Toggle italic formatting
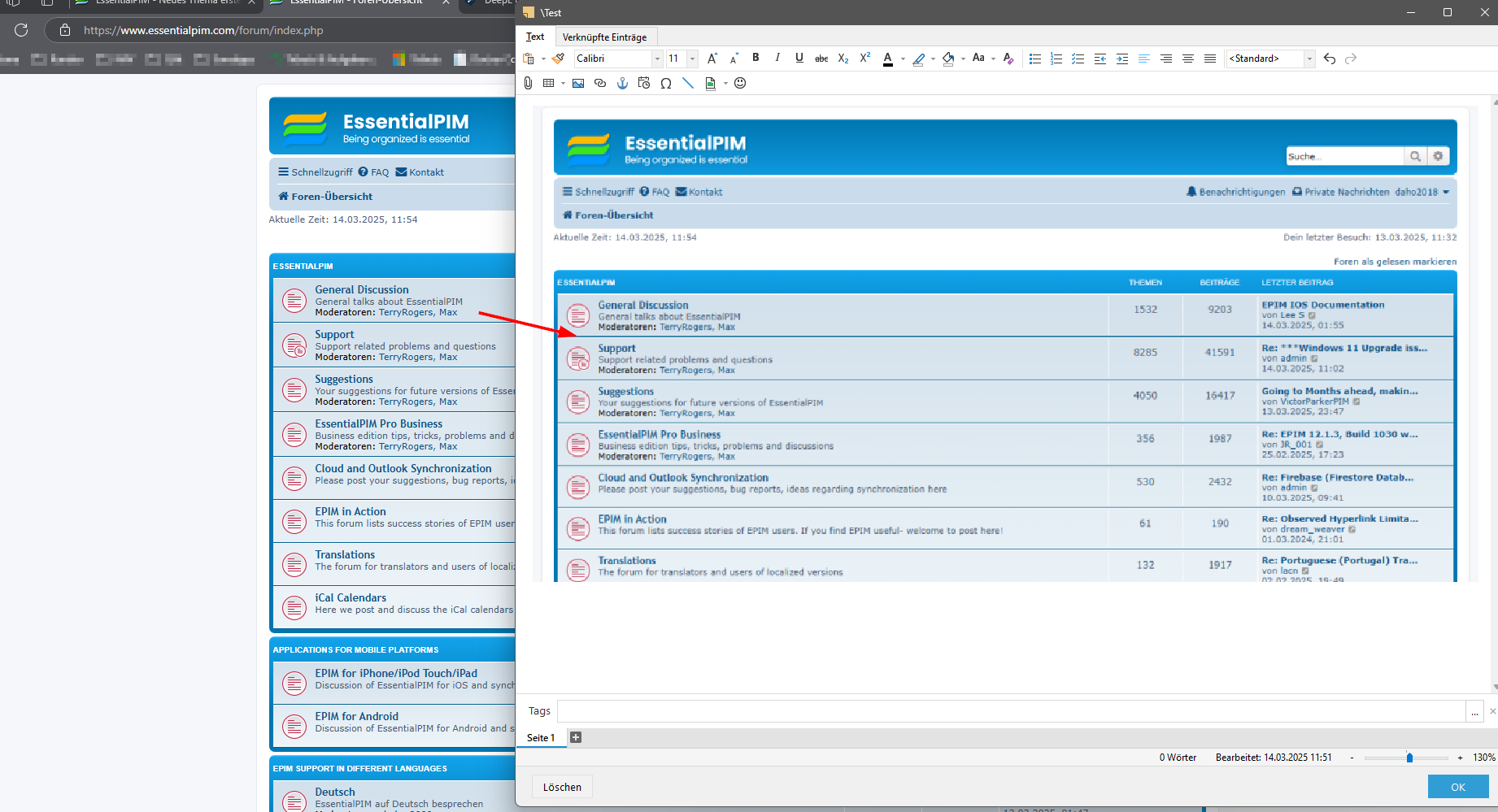The width and height of the screenshot is (1498, 812). (777, 58)
